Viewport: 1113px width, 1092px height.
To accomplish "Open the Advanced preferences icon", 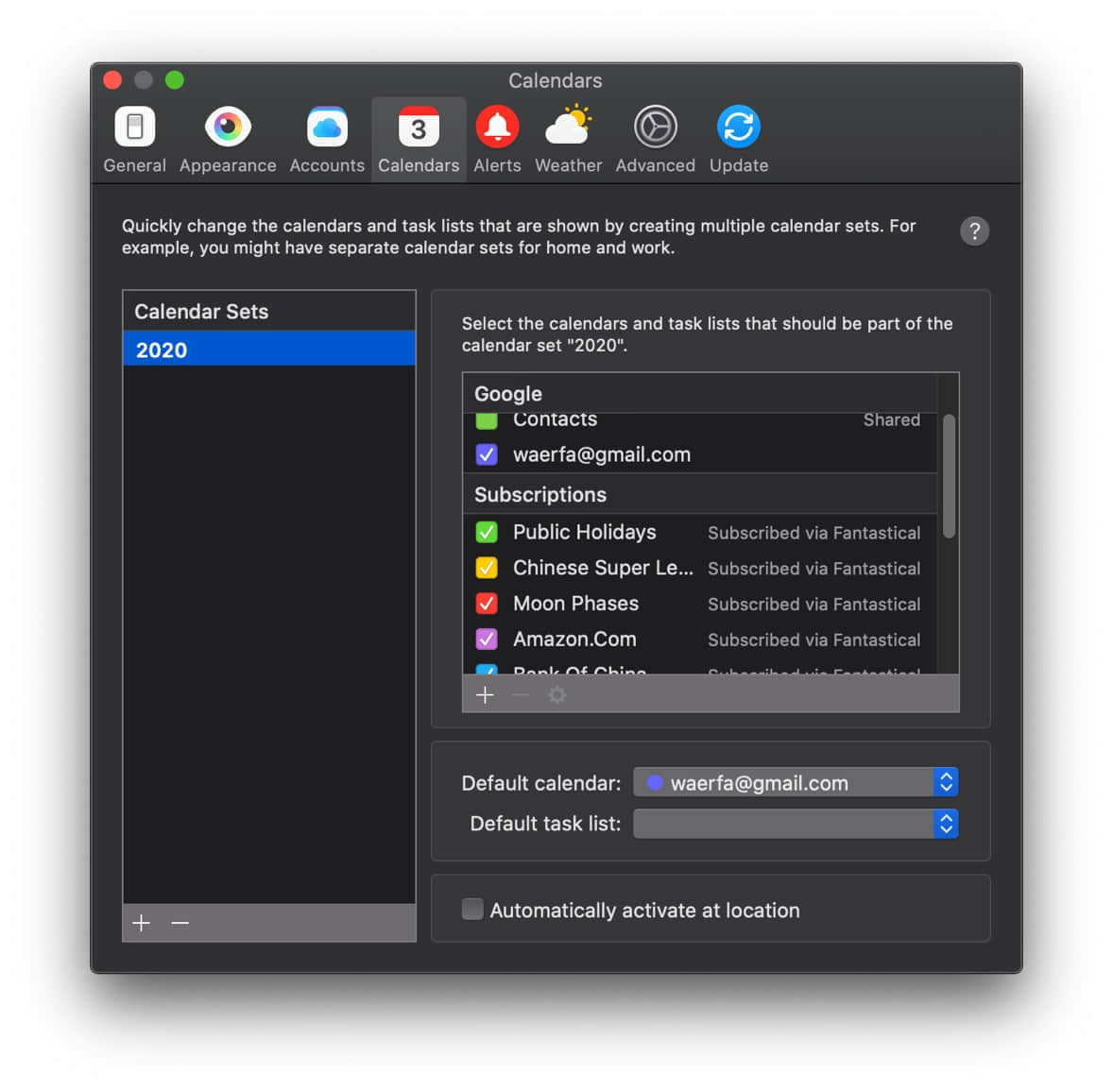I will click(x=655, y=127).
